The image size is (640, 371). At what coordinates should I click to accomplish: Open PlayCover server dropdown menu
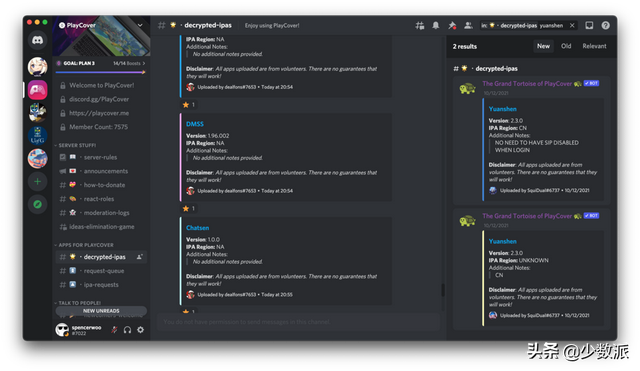(140, 25)
